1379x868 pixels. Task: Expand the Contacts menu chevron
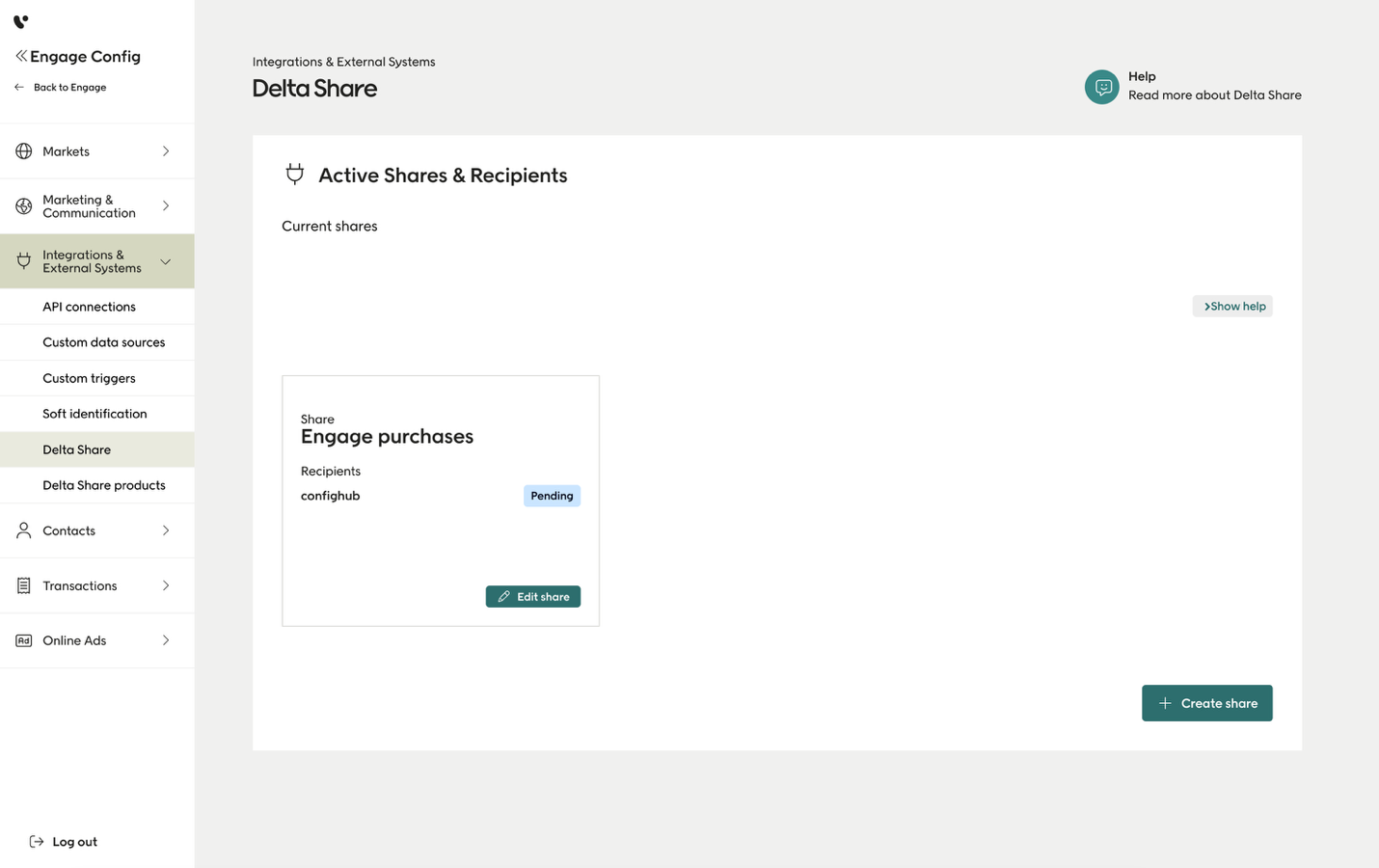[166, 530]
